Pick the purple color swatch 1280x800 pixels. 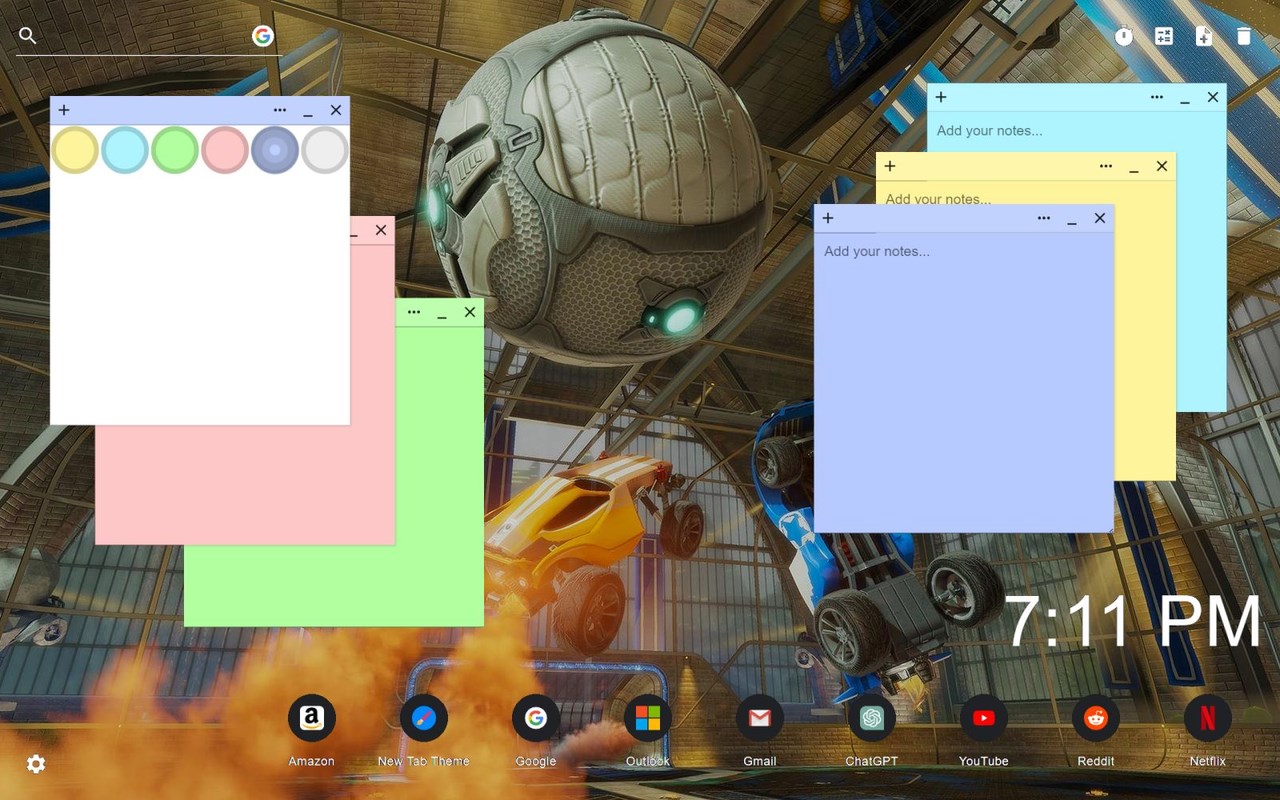[275, 150]
